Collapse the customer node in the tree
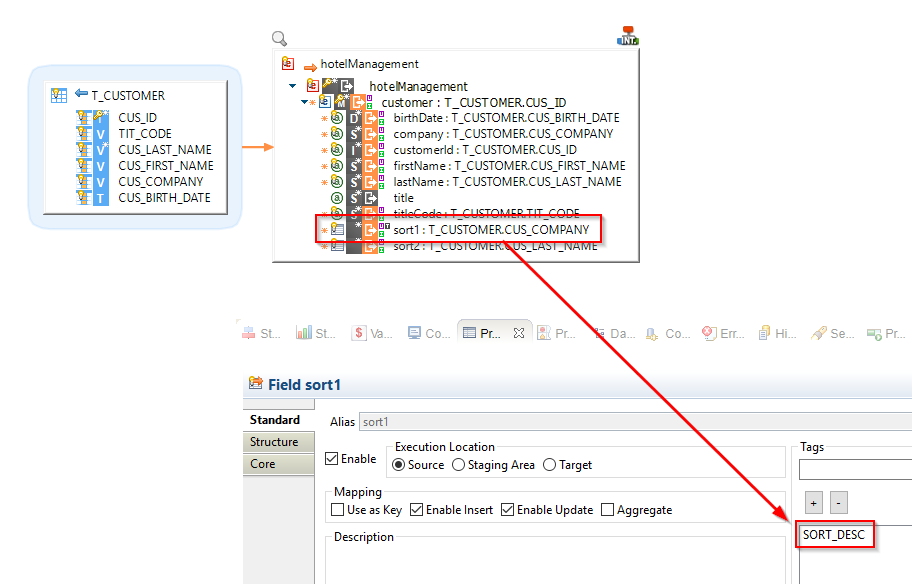Viewport: 913px width, 584px height. [x=305, y=102]
